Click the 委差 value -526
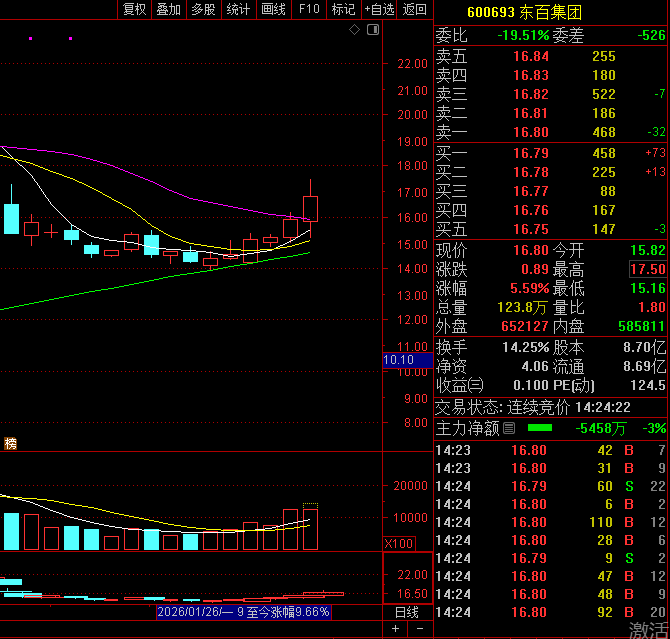670x639 pixels. (x=651, y=35)
